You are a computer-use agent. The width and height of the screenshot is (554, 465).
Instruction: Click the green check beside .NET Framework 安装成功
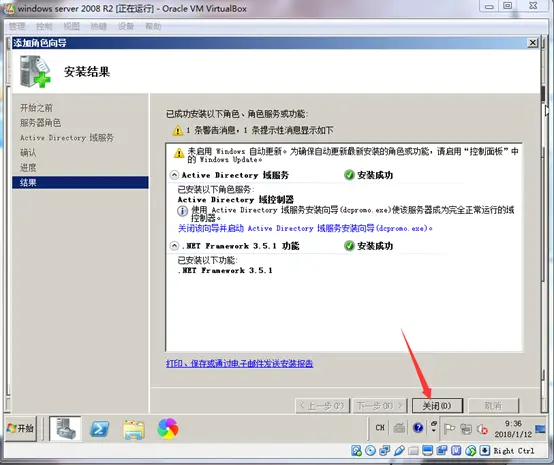(x=349, y=246)
